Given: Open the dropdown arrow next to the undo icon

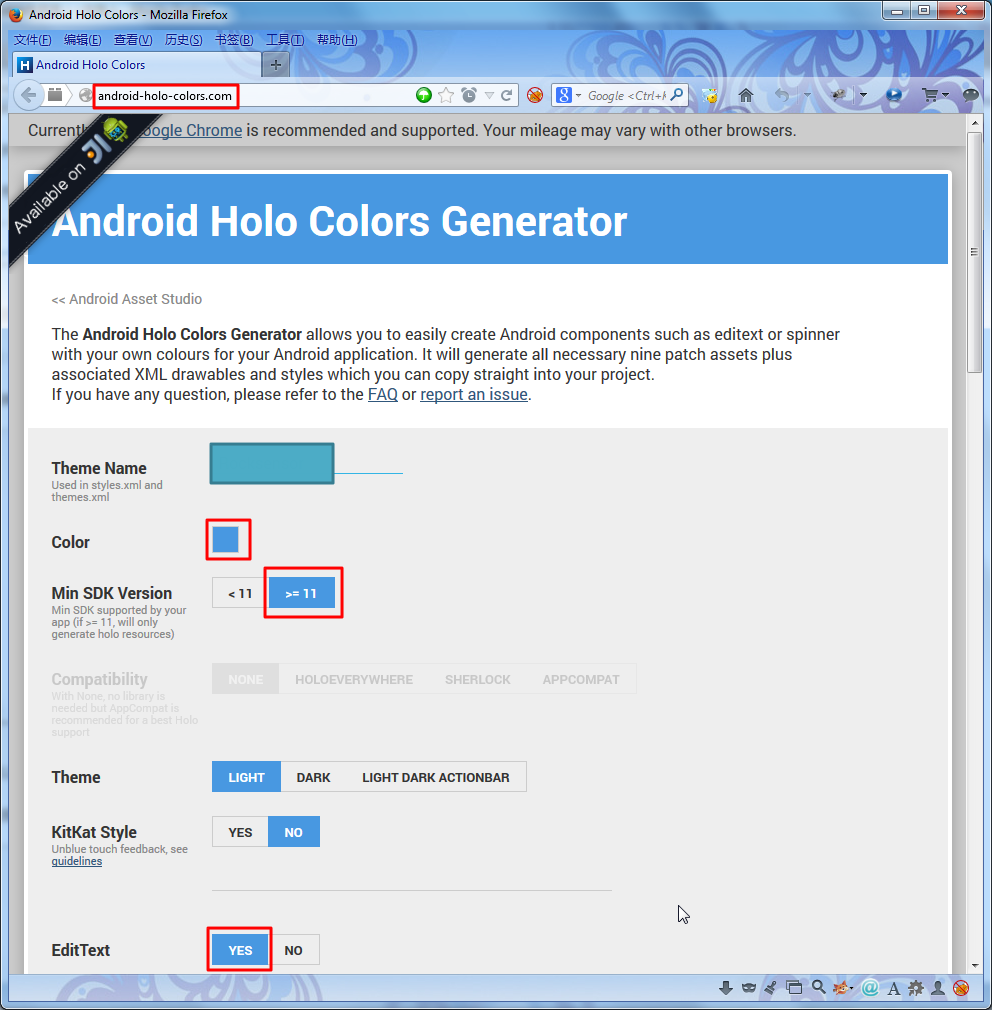Looking at the screenshot, I should tap(807, 95).
